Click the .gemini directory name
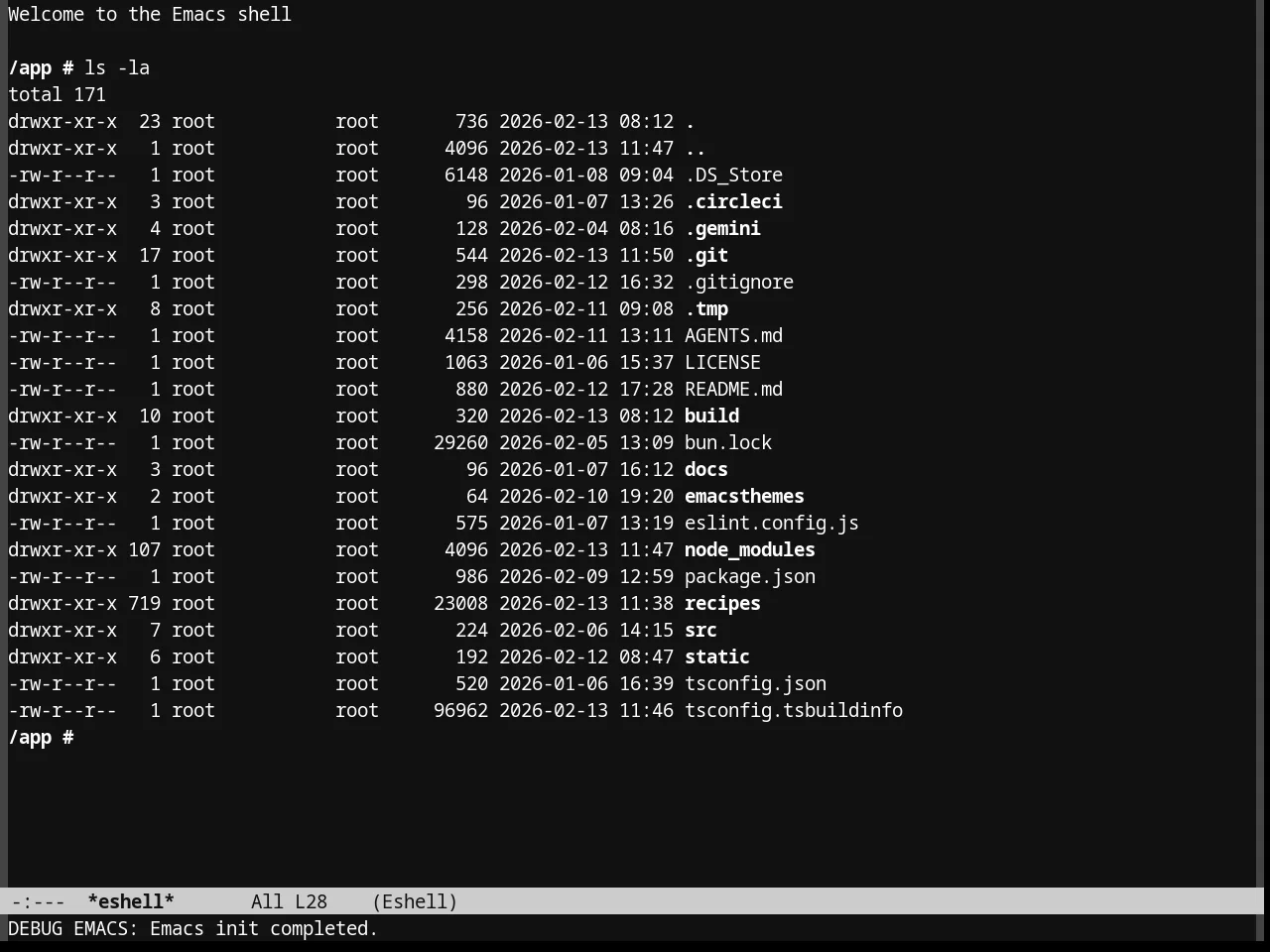1270x952 pixels. [722, 229]
